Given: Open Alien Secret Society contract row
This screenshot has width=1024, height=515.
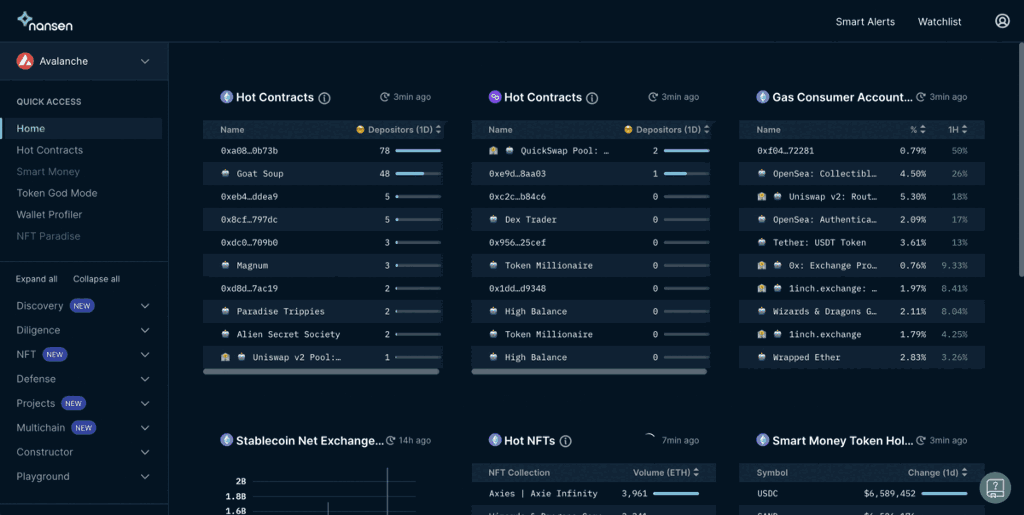Looking at the screenshot, I should tap(323, 334).
